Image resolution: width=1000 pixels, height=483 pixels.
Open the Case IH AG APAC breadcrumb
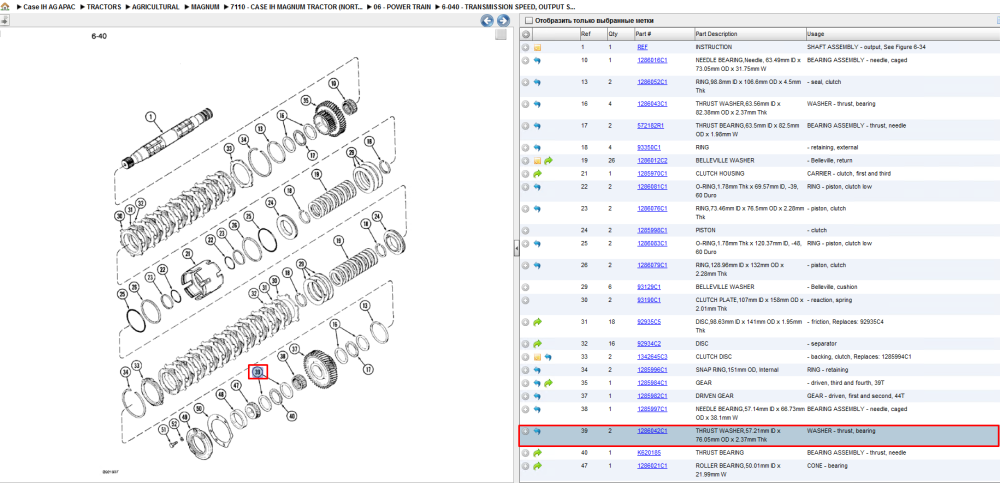coord(49,6)
